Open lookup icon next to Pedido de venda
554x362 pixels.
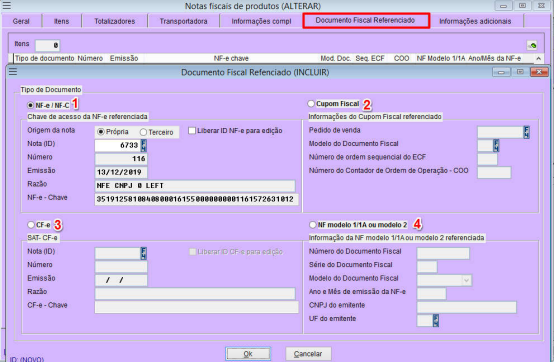pyautogui.click(x=526, y=132)
